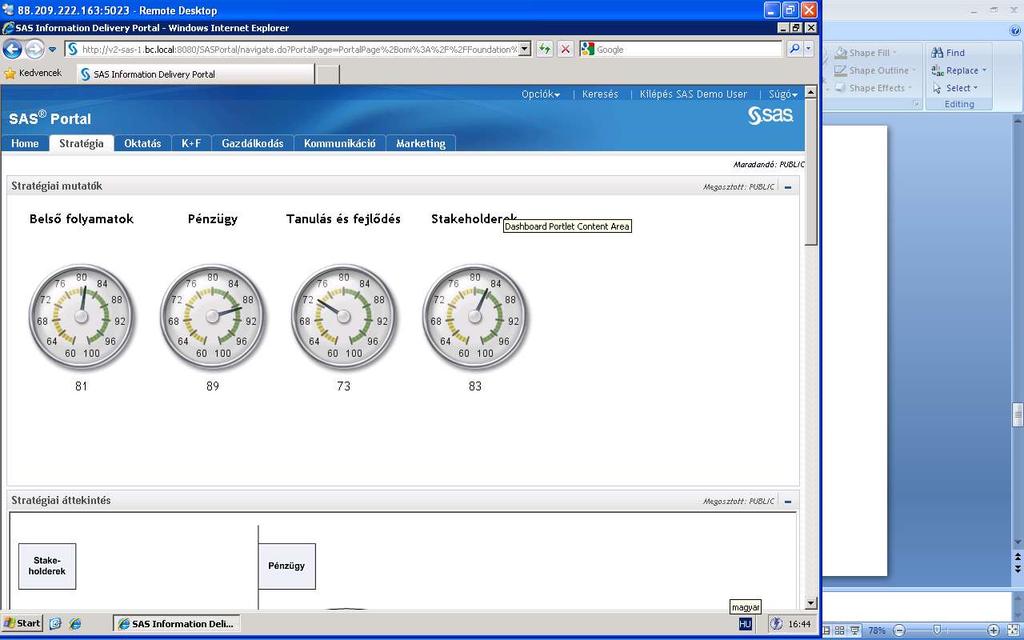Open the Opciók dropdown menu

(541, 95)
